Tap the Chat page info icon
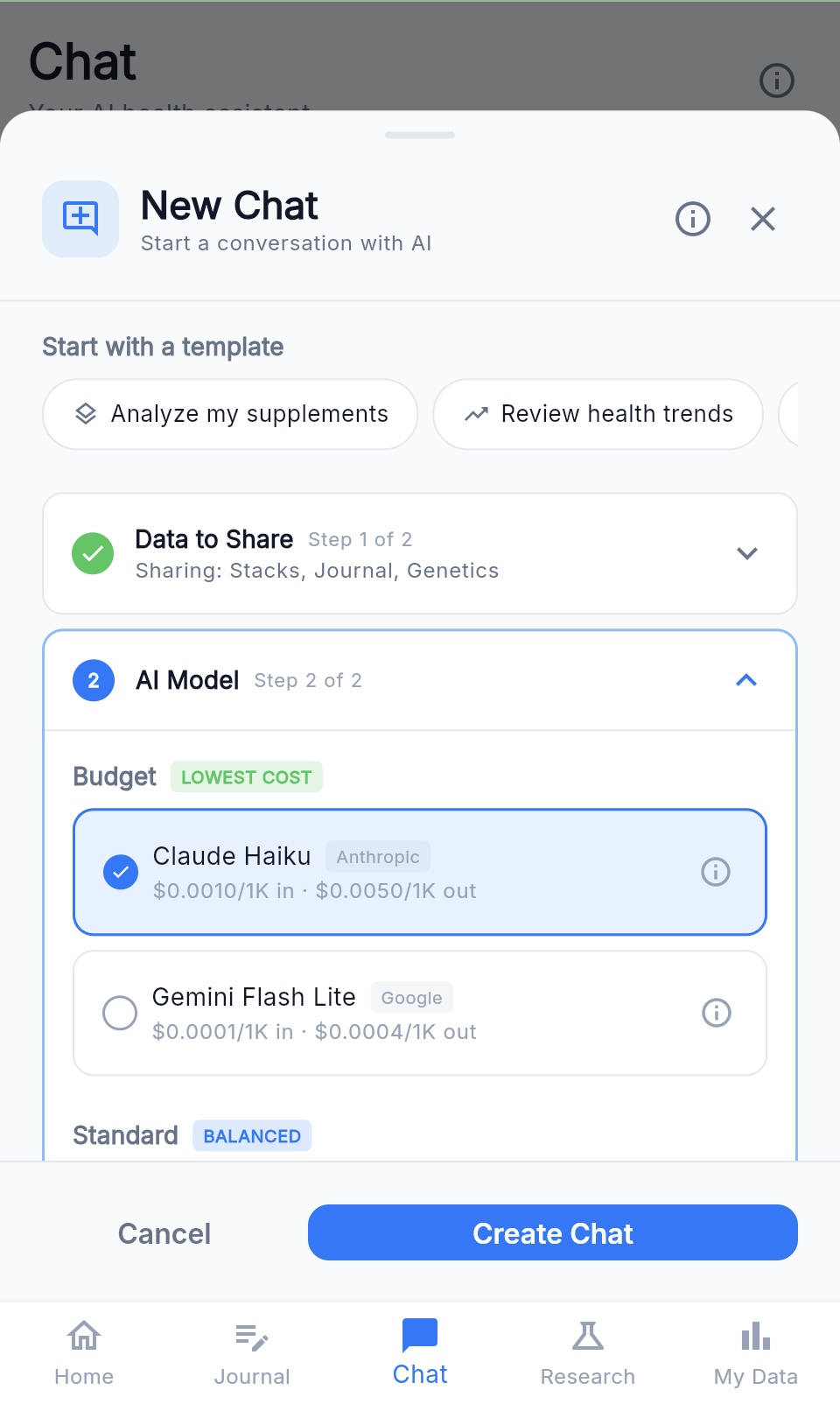This screenshot has width=840, height=1404. (x=776, y=81)
